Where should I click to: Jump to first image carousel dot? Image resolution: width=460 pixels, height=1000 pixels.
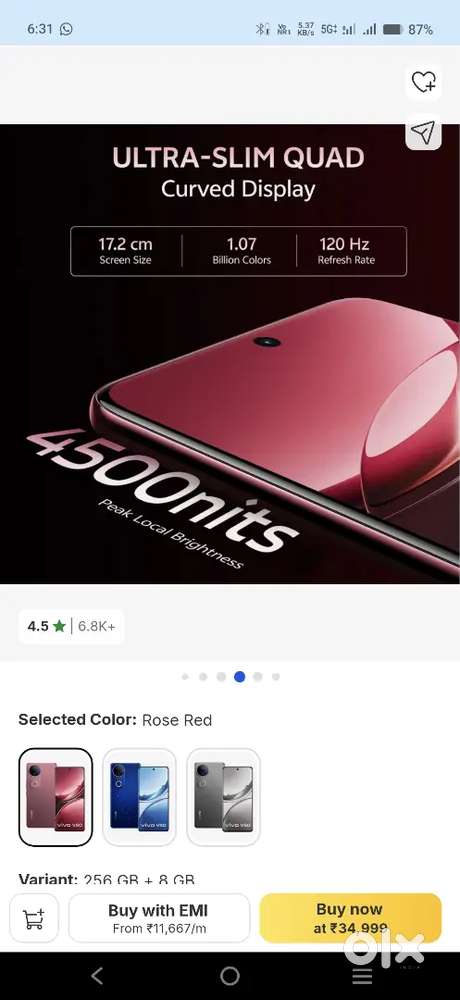(185, 677)
